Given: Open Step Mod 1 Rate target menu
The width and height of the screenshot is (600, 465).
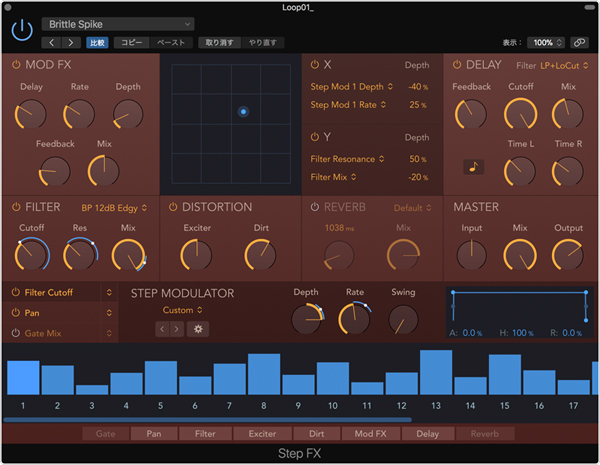Looking at the screenshot, I should (348, 104).
